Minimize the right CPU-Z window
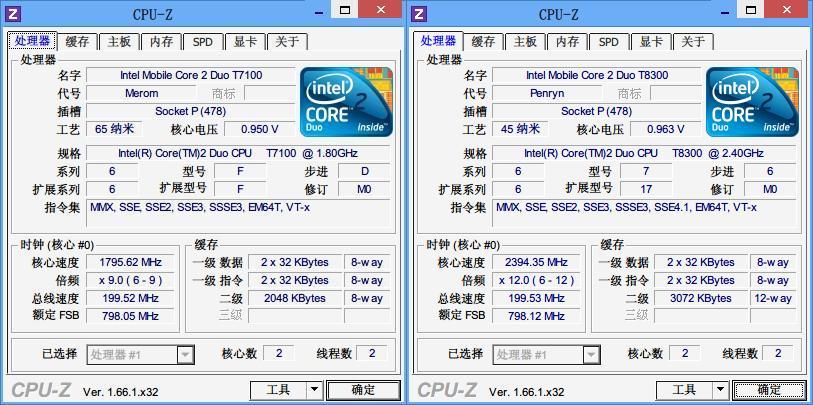 coord(727,10)
